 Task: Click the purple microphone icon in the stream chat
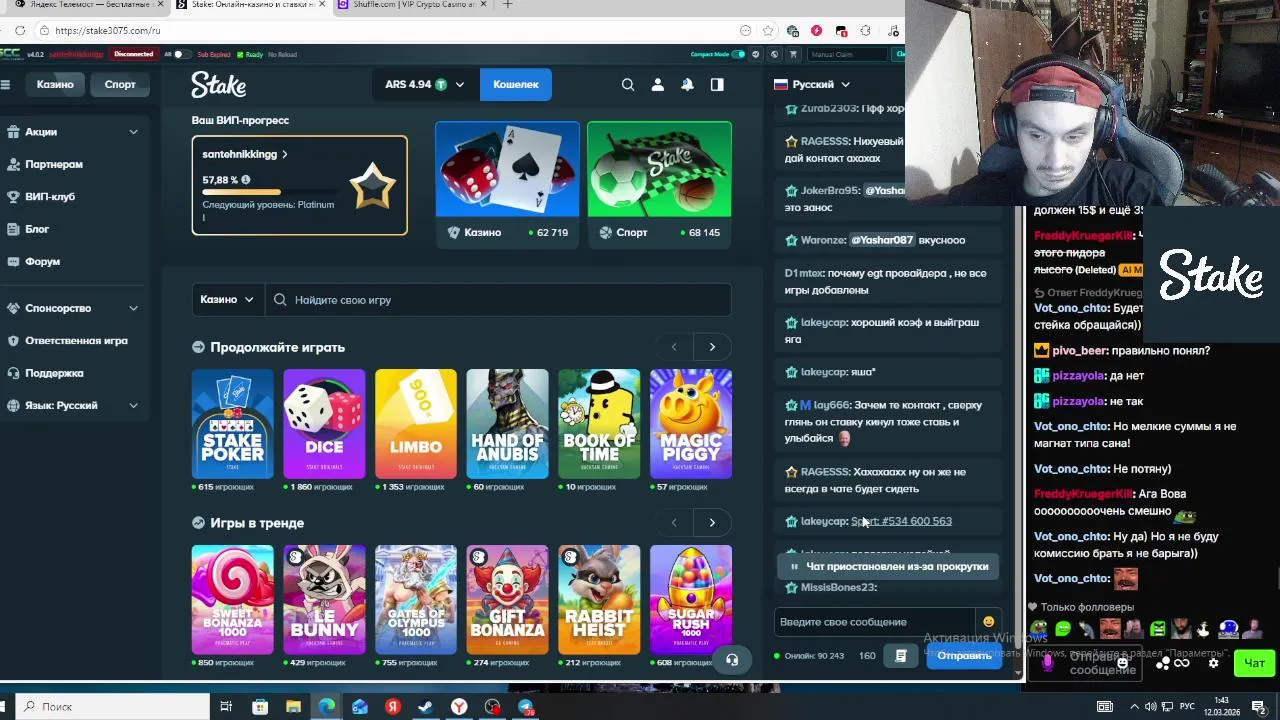tap(1048, 662)
